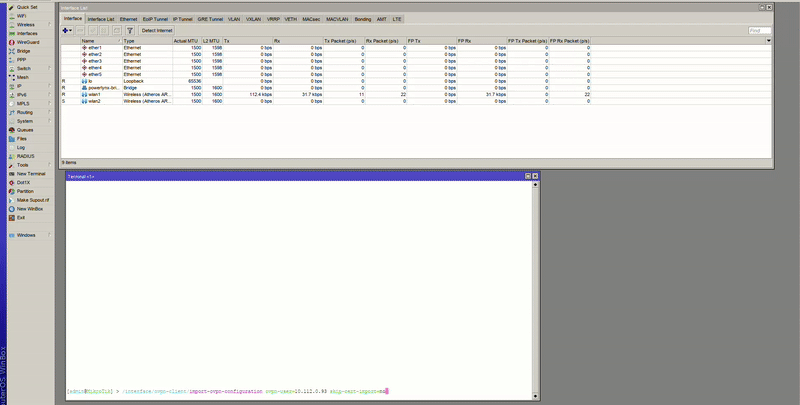
Task: Open the Tools sidebar menu
Action: [22, 165]
